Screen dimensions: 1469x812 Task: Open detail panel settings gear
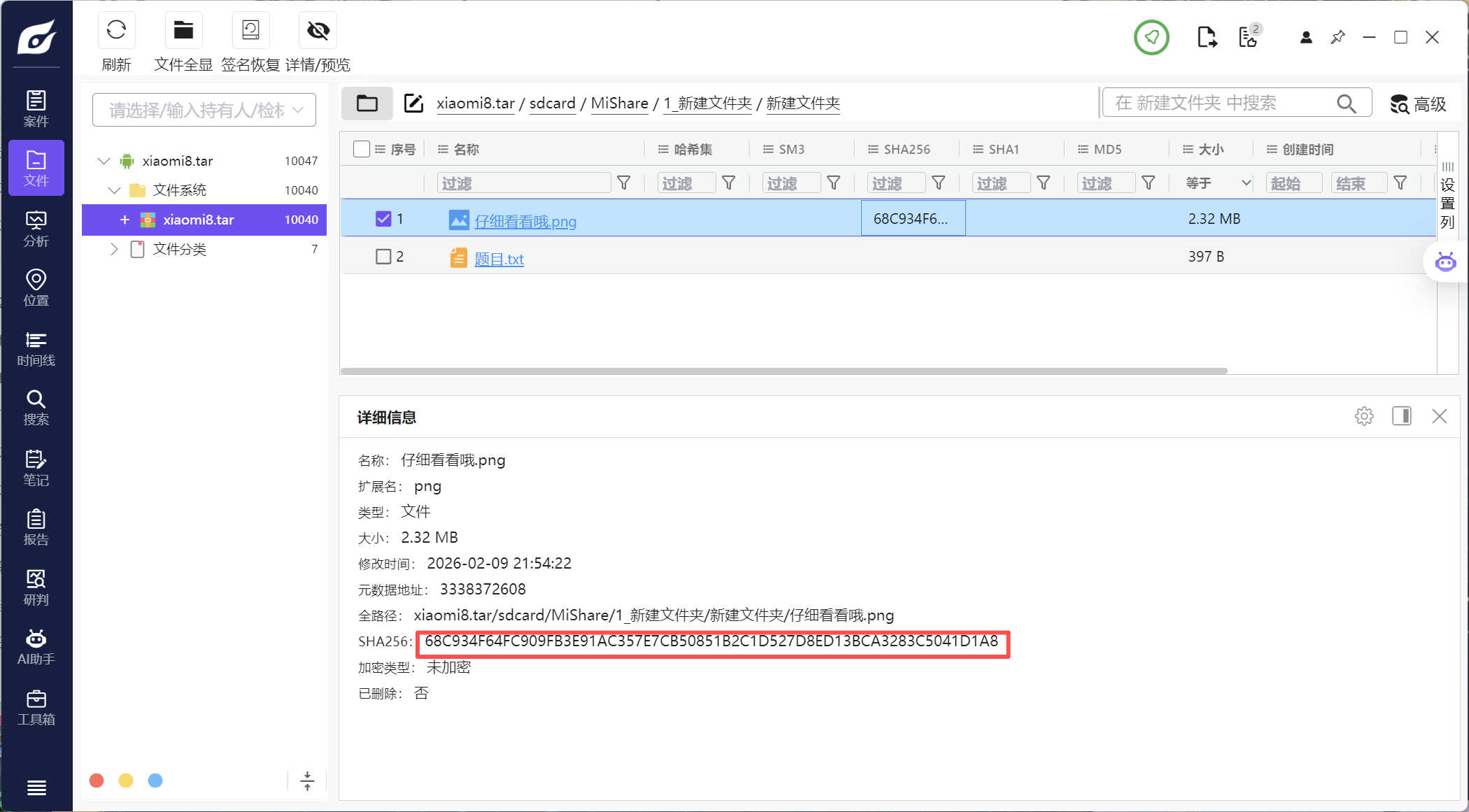[x=1364, y=416]
